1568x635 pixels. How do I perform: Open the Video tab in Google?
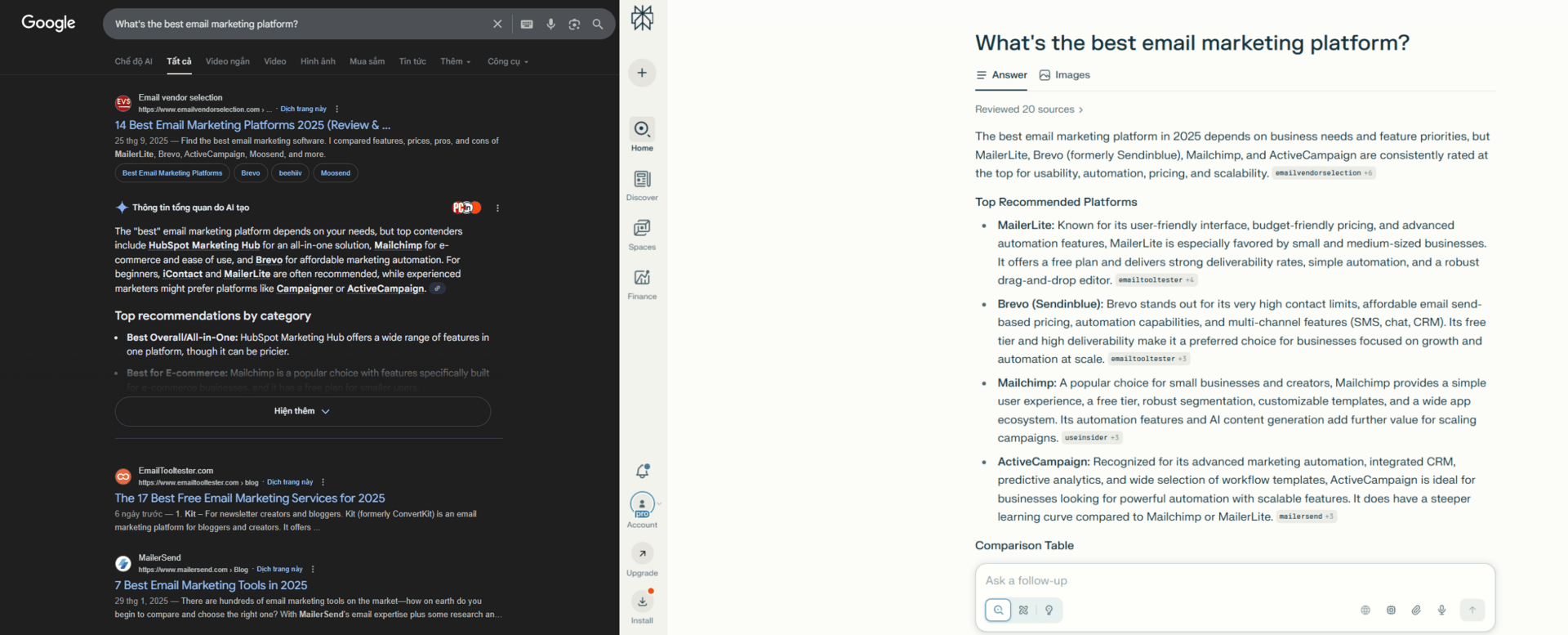[275, 61]
